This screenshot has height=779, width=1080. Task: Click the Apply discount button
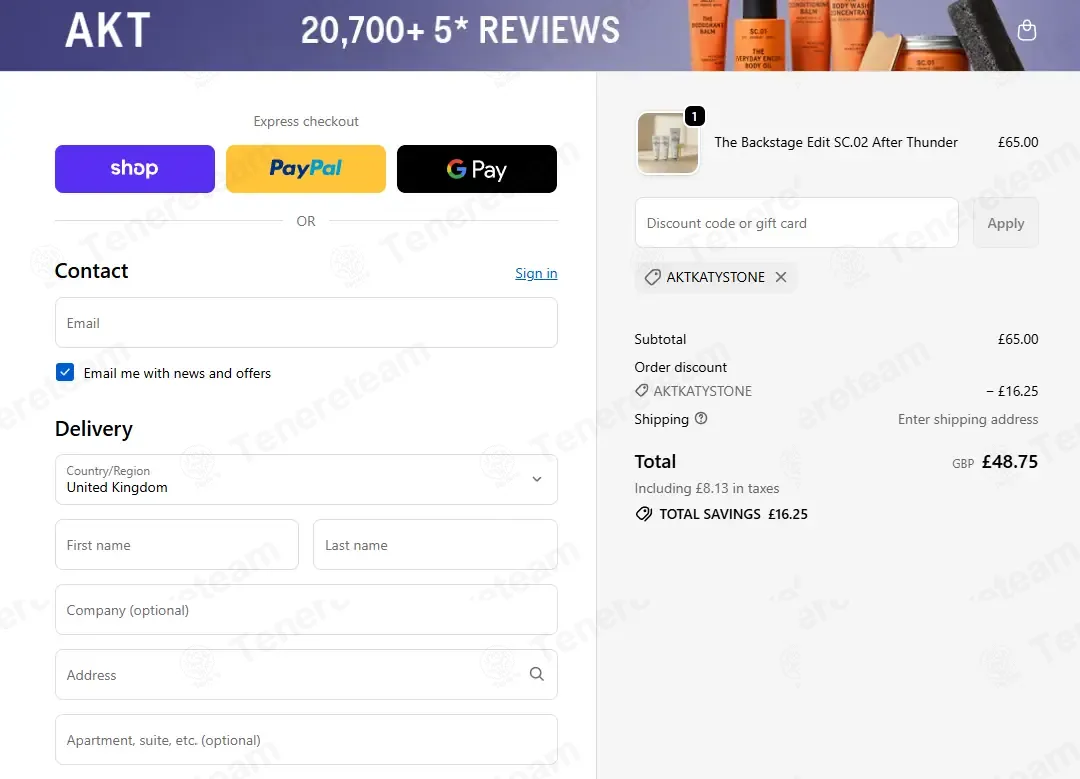[x=1006, y=223]
